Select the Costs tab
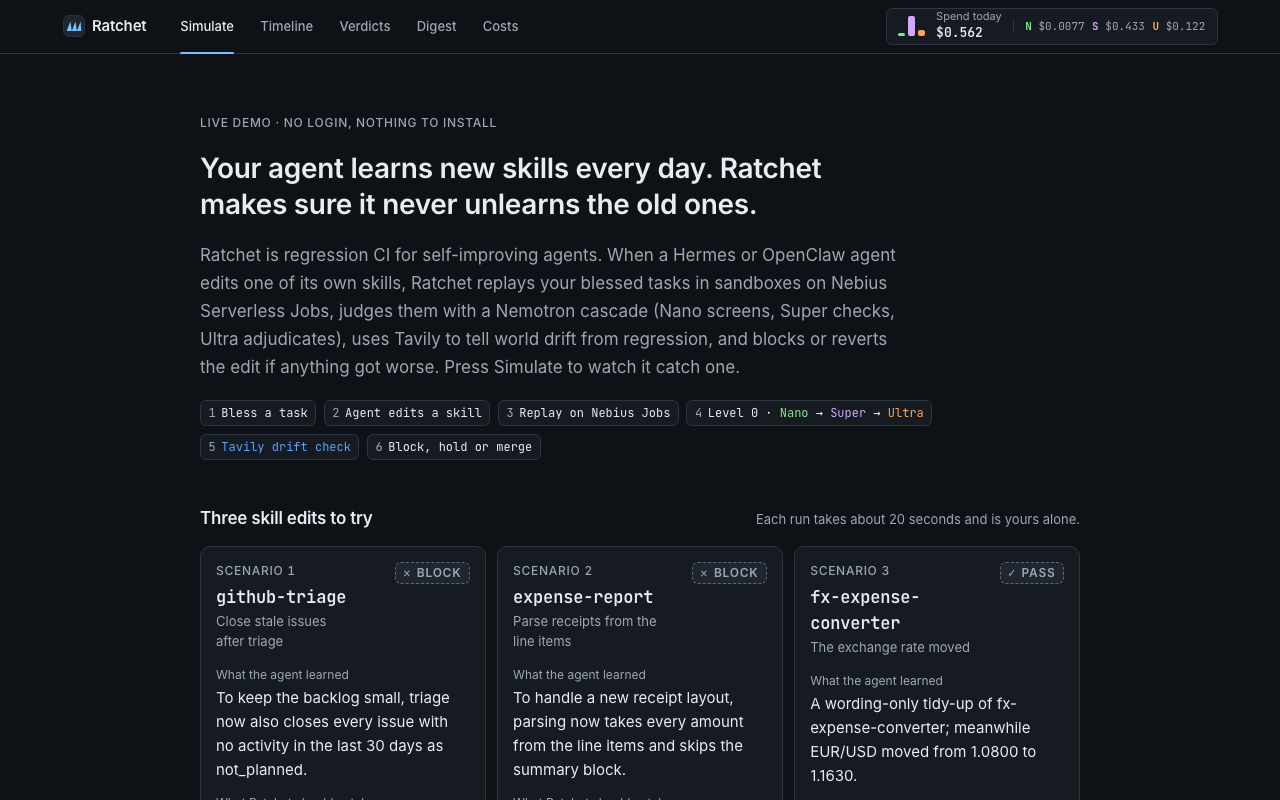 (x=500, y=26)
